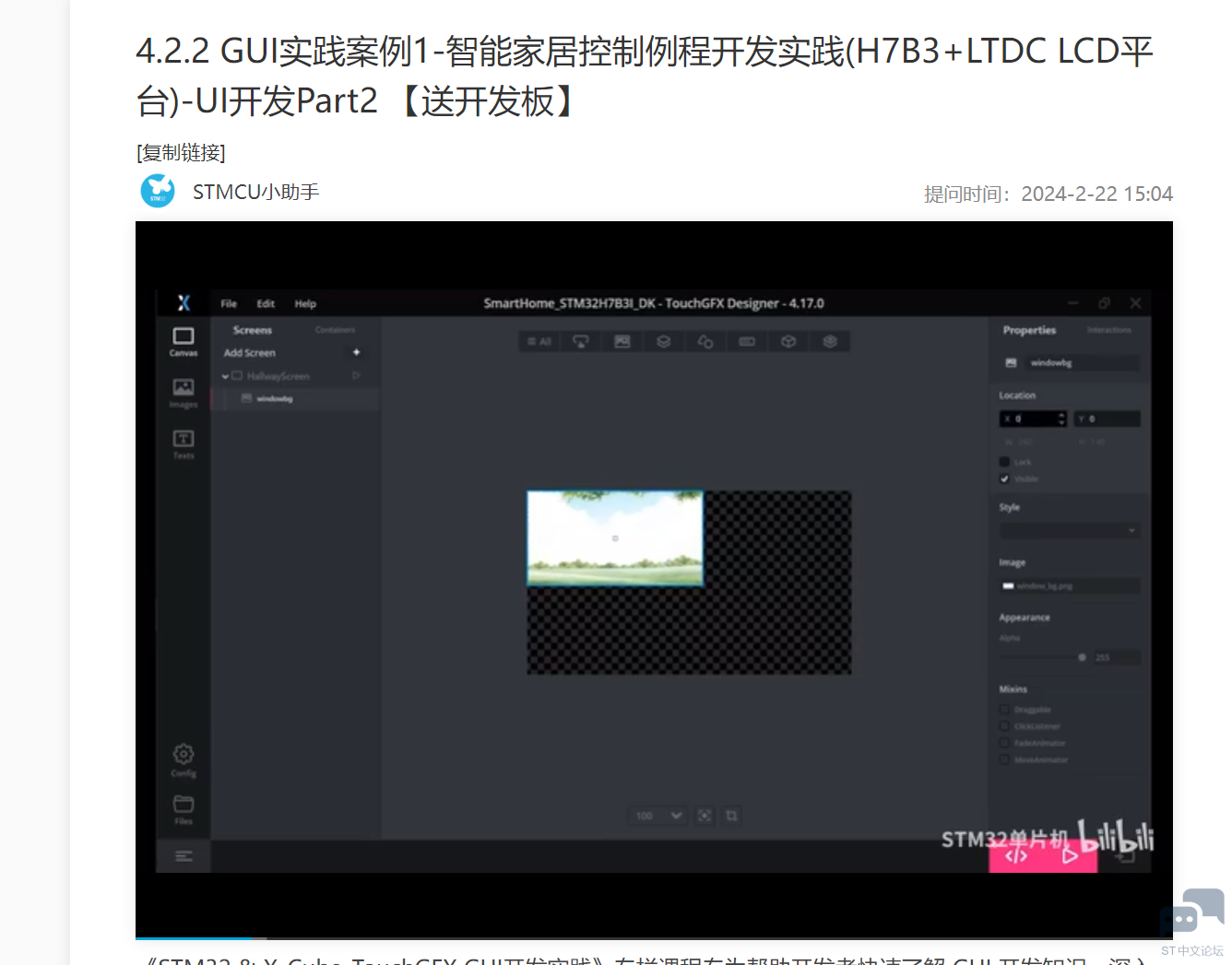
Task: Open the Canvas view in the sidebar
Action: point(184,341)
